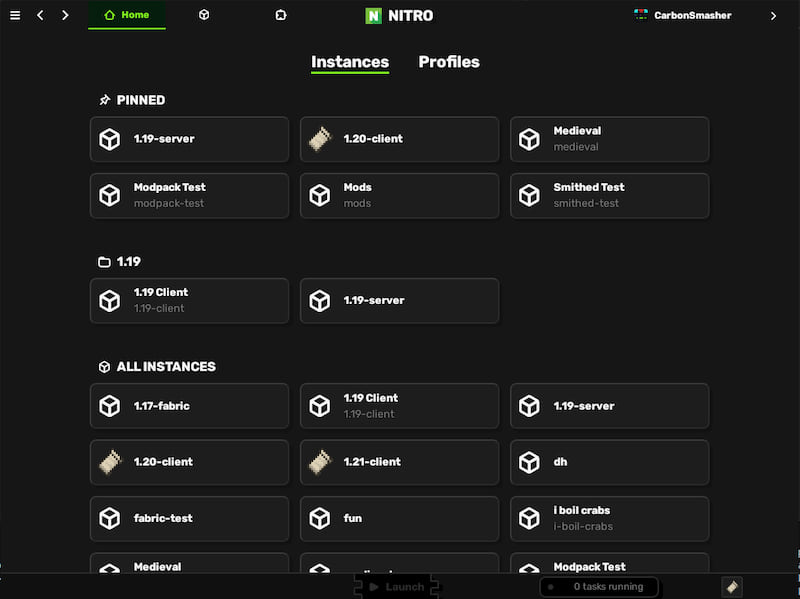The image size is (800, 599).
Task: Select the pinned Medieval instance
Action: pyautogui.click(x=609, y=139)
